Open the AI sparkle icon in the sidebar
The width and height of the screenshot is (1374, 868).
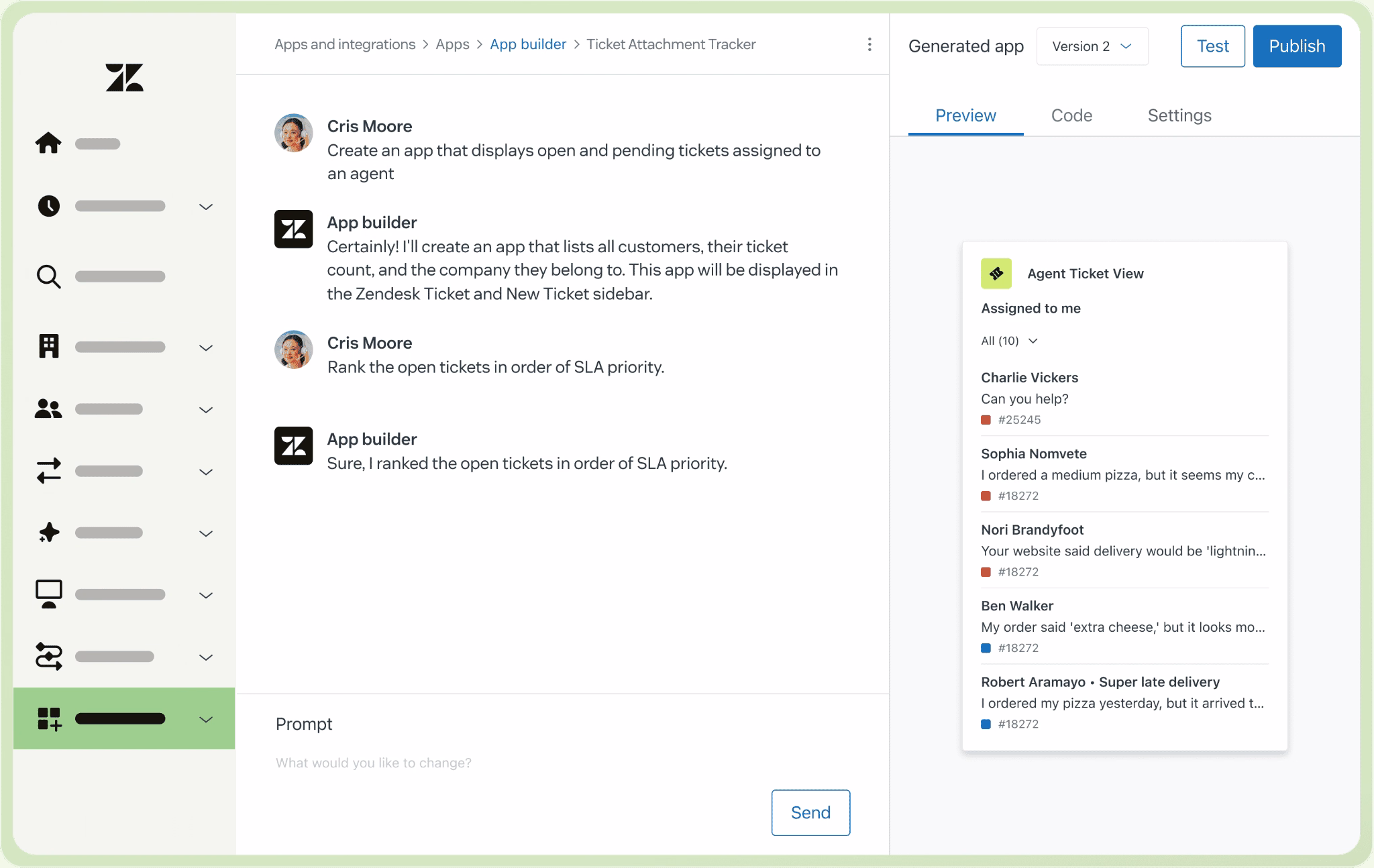(x=48, y=532)
